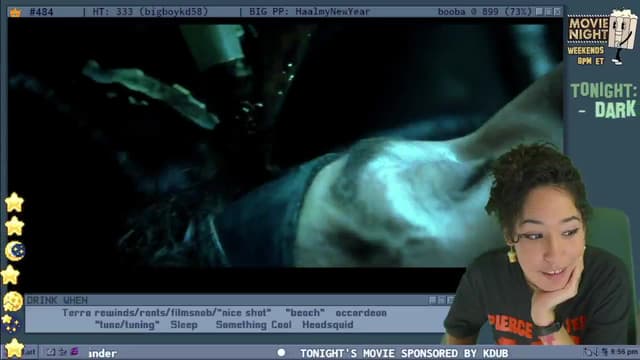Click the "beach" drink rule
The image size is (640, 360).
pyautogui.click(x=305, y=313)
